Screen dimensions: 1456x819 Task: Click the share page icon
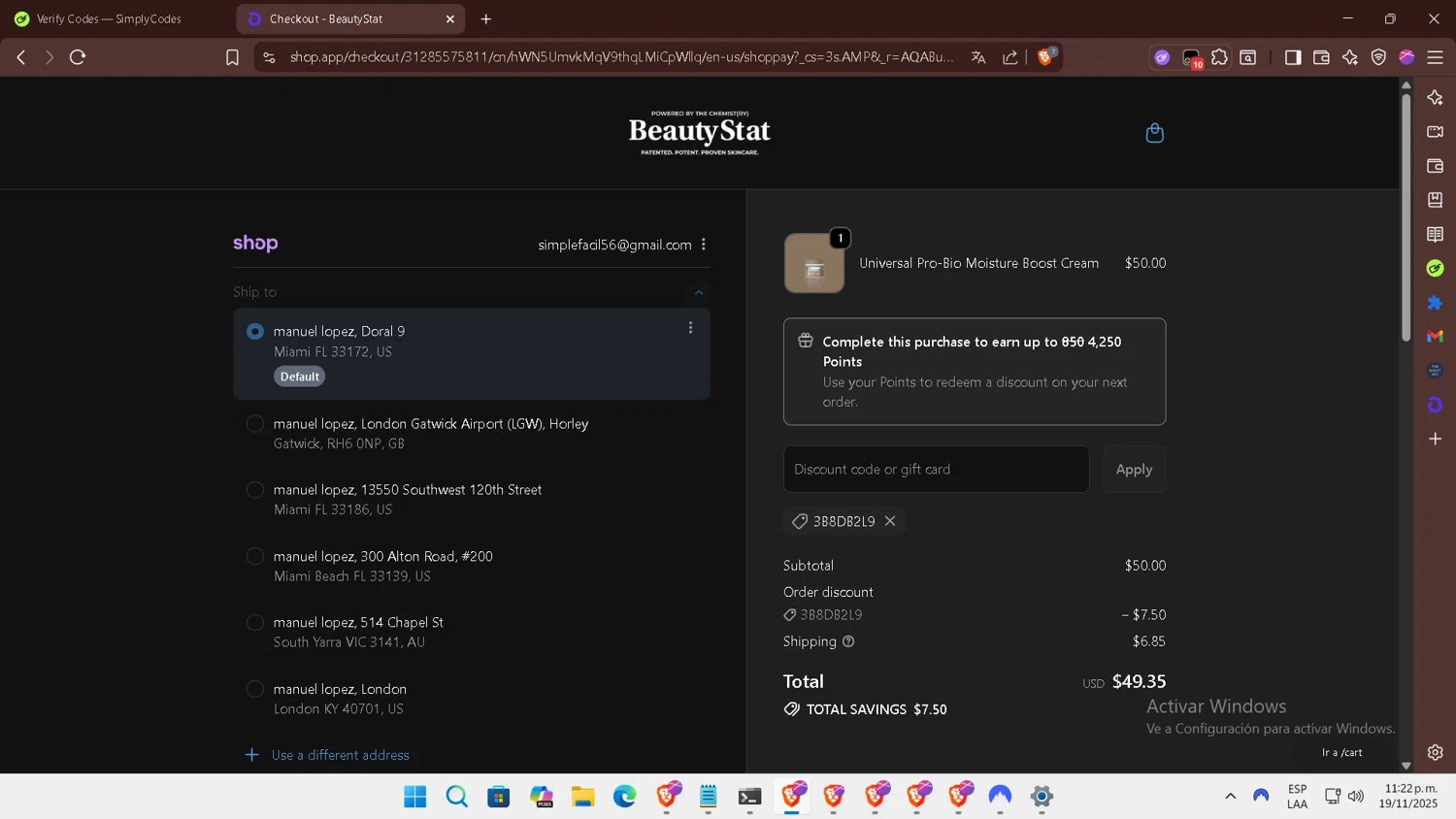[1009, 57]
